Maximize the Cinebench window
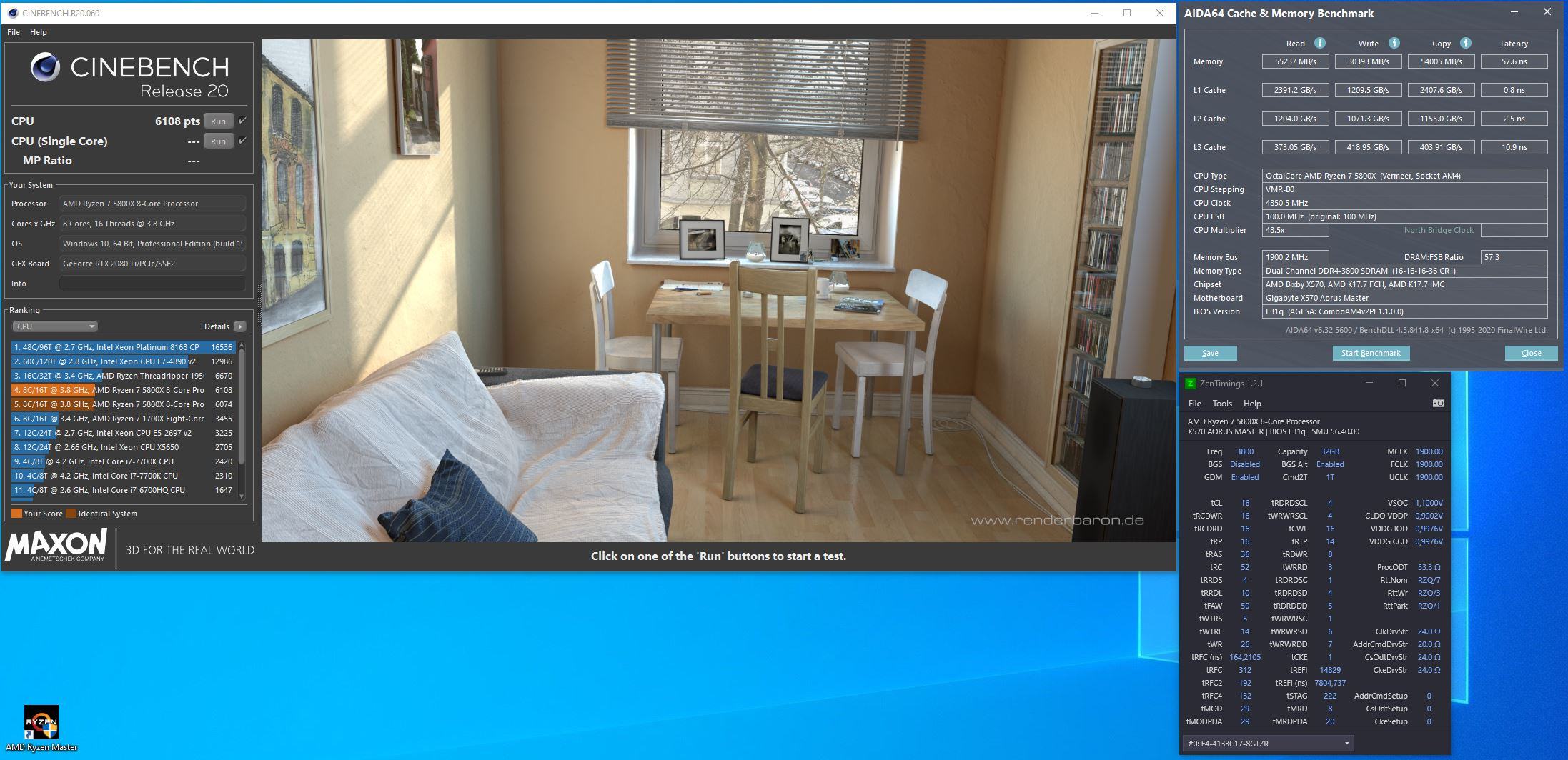This screenshot has width=1568, height=760. (1127, 13)
